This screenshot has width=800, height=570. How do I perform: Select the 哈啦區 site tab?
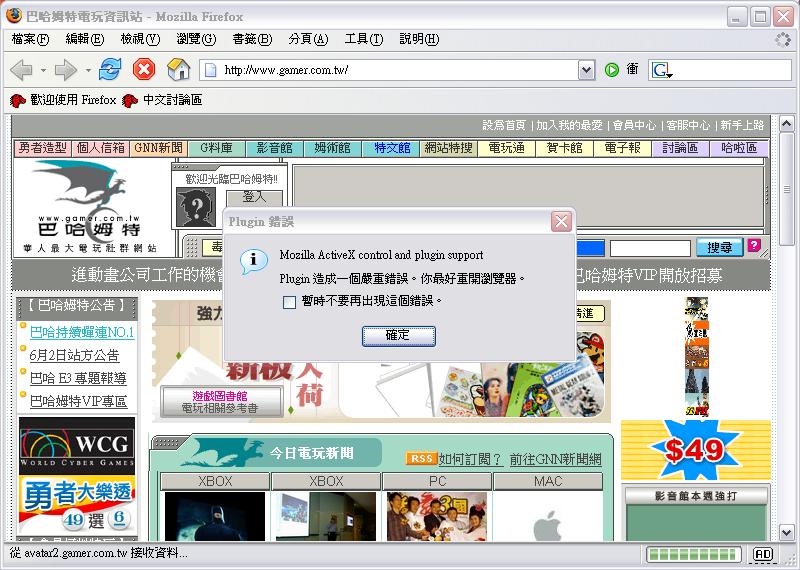tap(739, 148)
